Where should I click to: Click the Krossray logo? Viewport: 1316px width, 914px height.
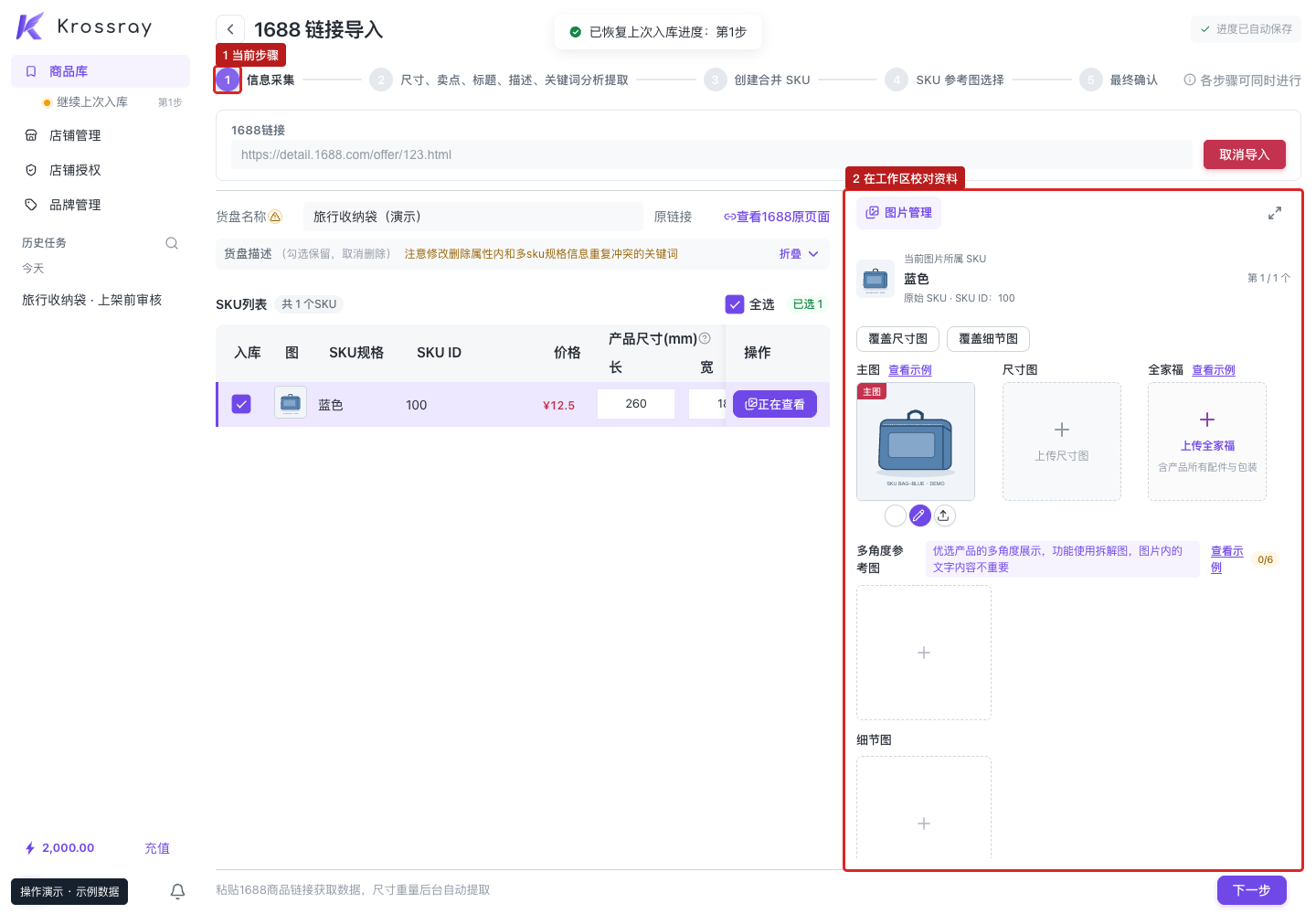[84, 27]
